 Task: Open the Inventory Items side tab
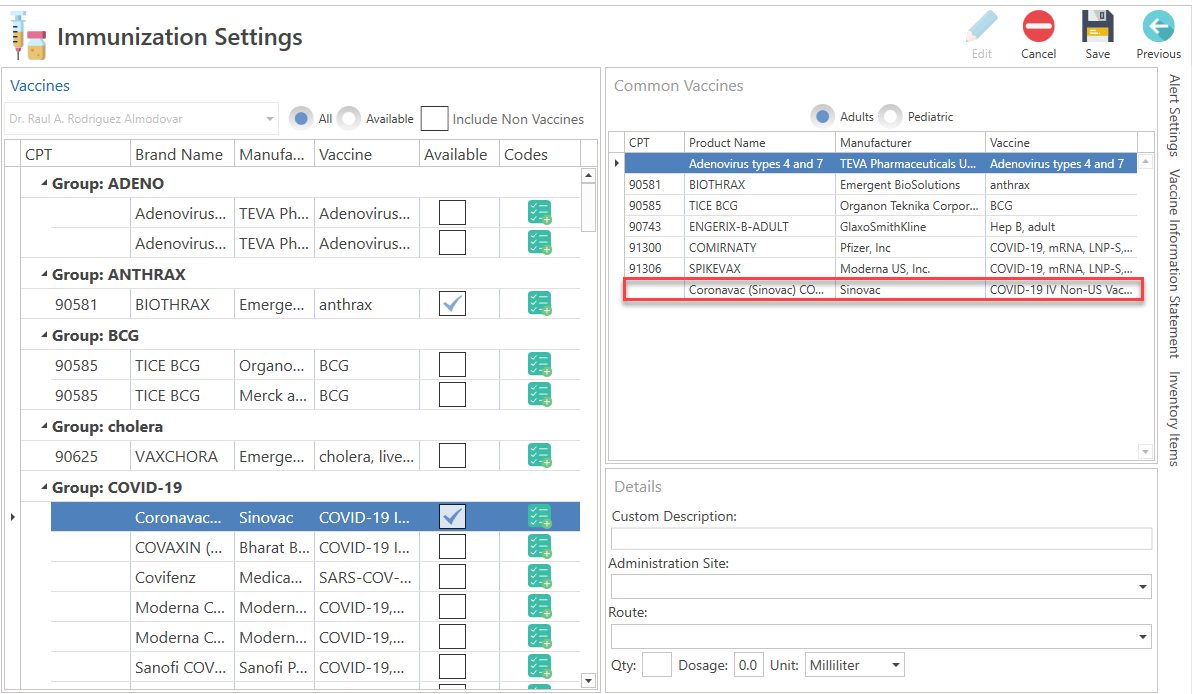click(x=1175, y=419)
